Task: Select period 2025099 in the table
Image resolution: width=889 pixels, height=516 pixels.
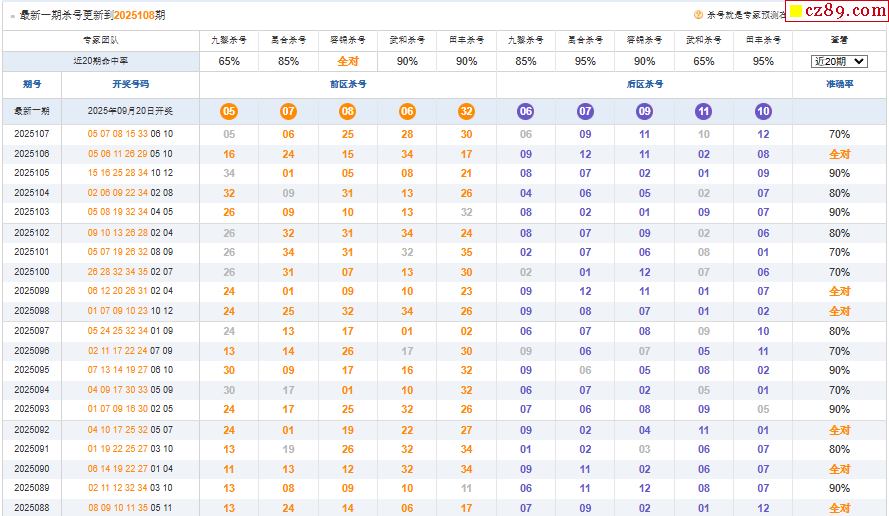Action: 32,291
